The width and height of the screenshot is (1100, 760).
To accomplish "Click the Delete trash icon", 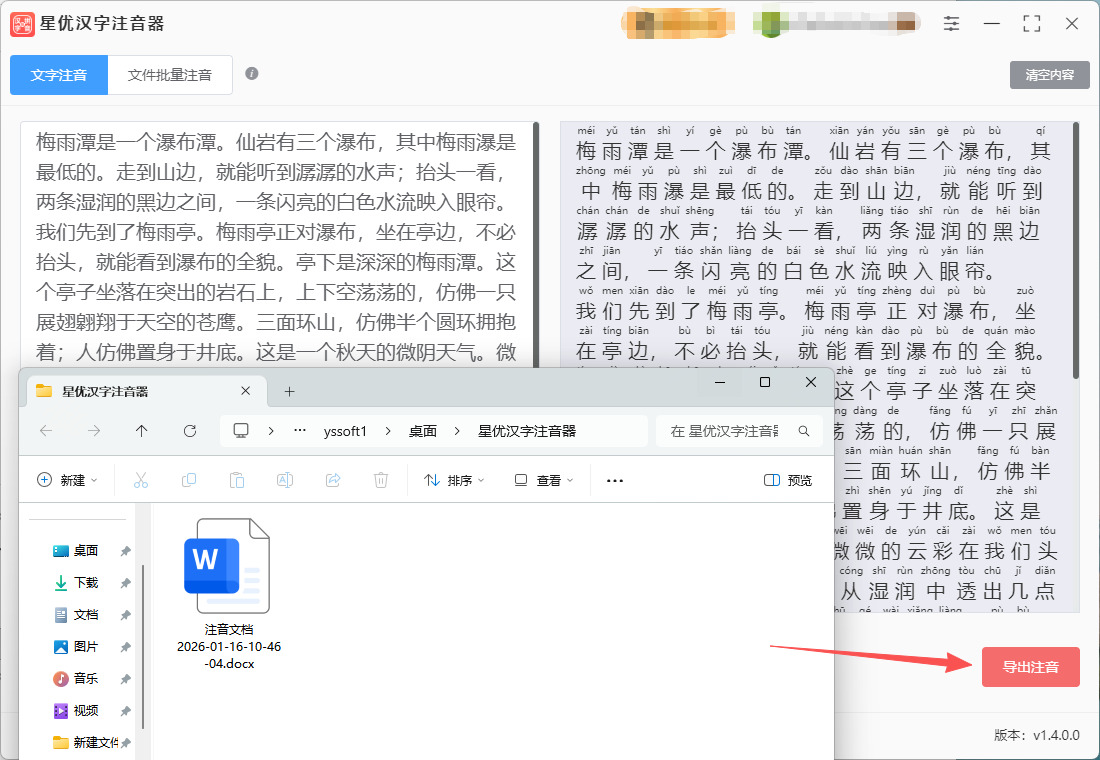I will (380, 480).
